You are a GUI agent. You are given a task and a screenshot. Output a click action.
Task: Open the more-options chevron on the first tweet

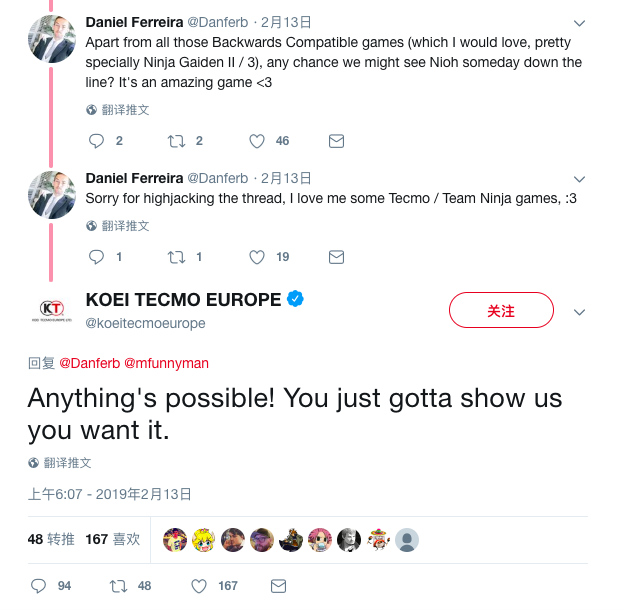pyautogui.click(x=579, y=22)
